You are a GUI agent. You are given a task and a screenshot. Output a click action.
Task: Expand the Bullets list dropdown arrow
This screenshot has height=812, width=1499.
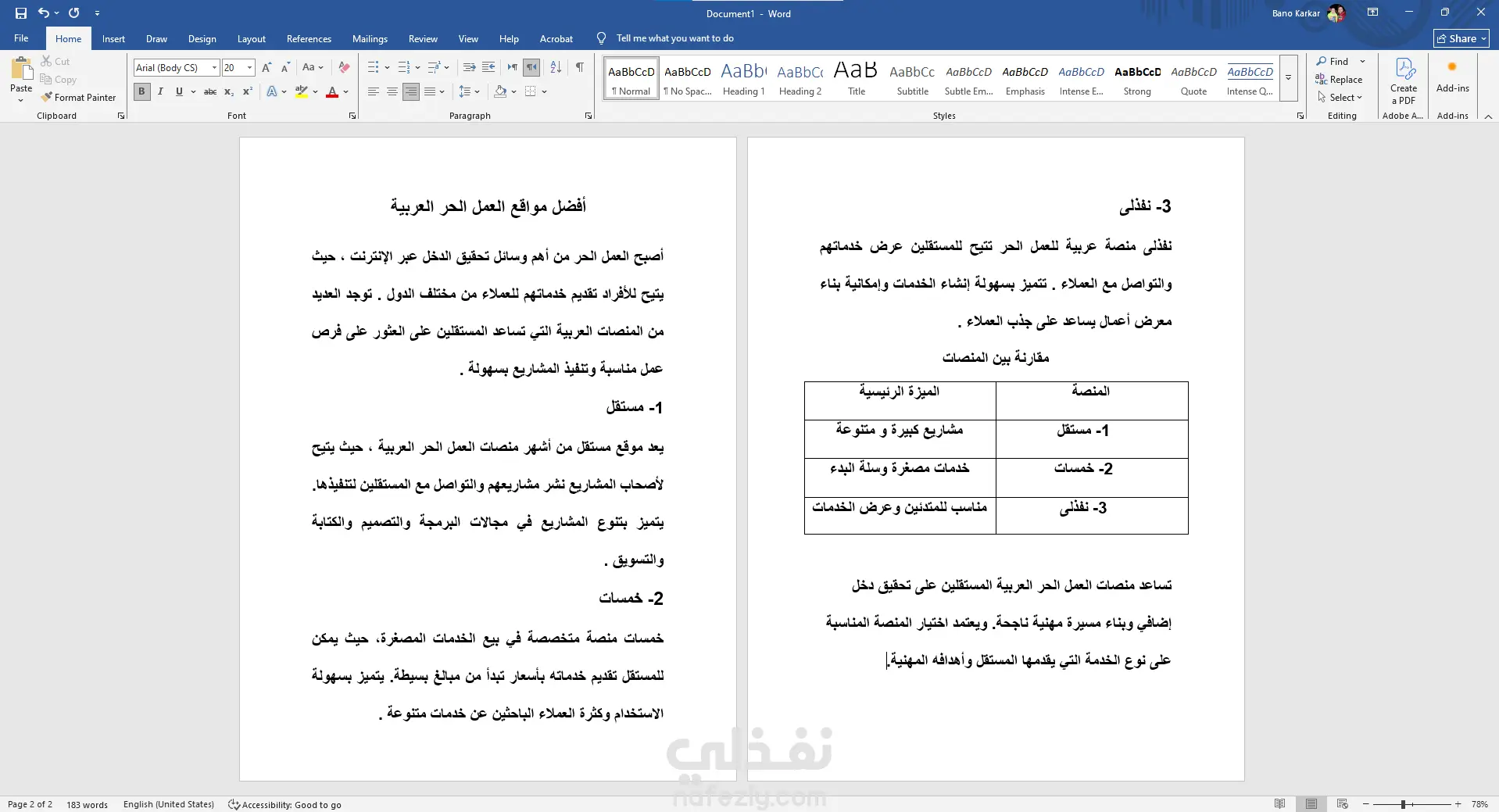pos(387,68)
